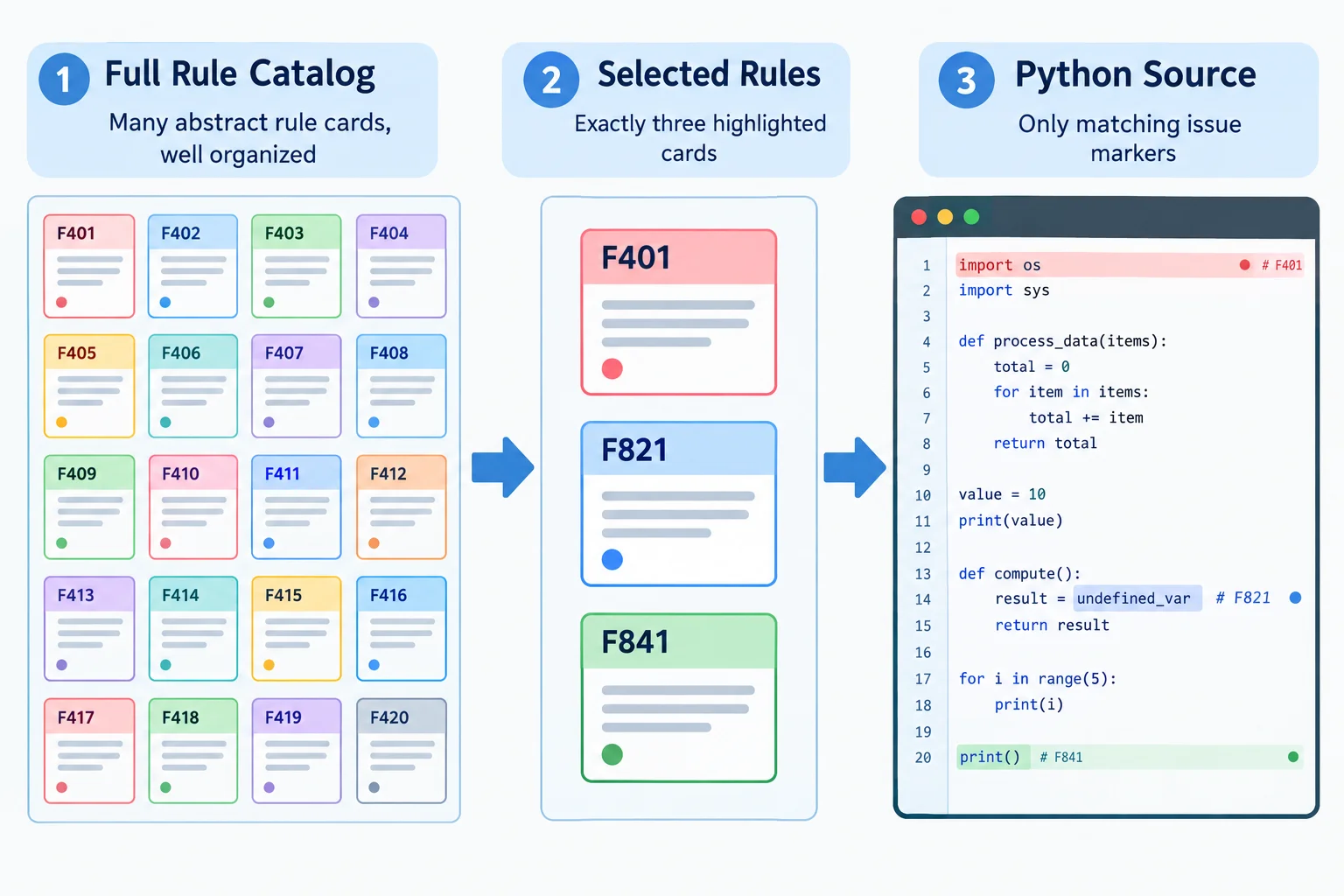Click line number 1 in the gutter
The image size is (1344, 896).
(x=927, y=266)
